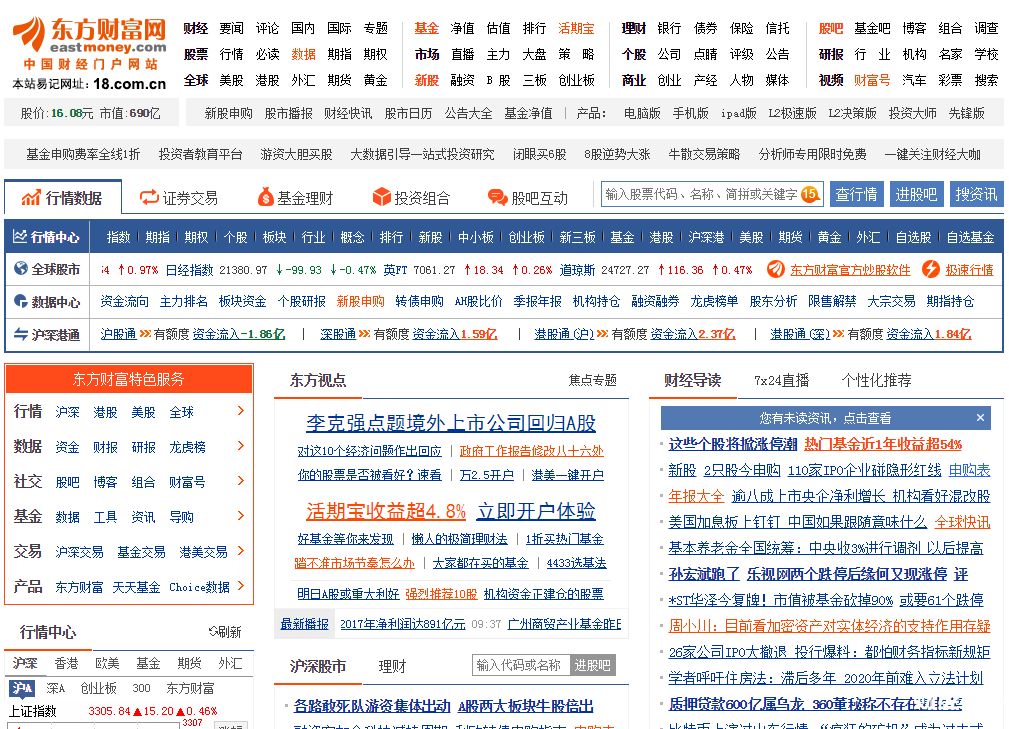Screen dimensions: 1009x729
Task: Click the 新三板 item in 行情中心 nav
Action: tap(577, 237)
